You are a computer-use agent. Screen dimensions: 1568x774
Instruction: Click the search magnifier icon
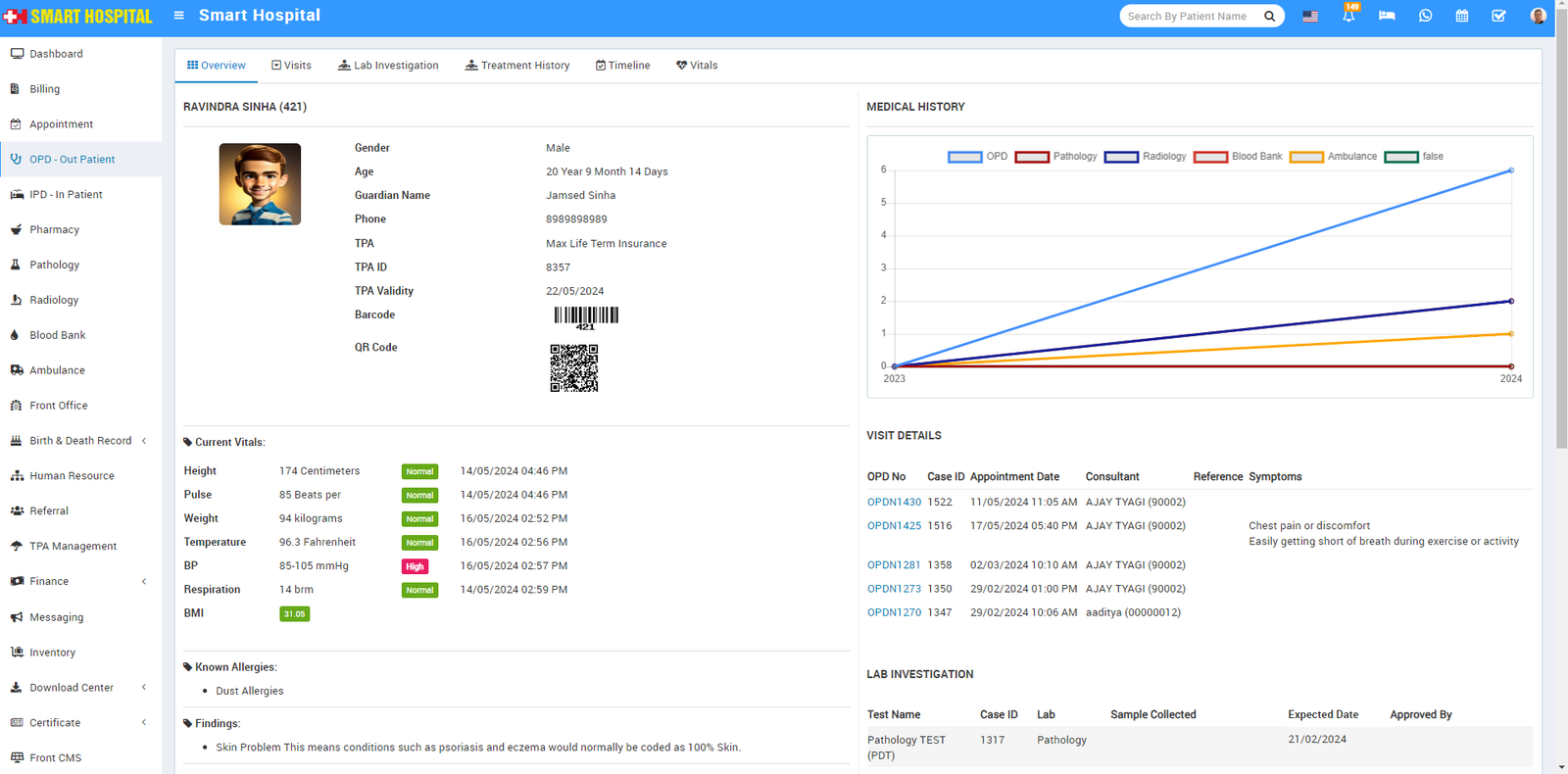pyautogui.click(x=1269, y=17)
